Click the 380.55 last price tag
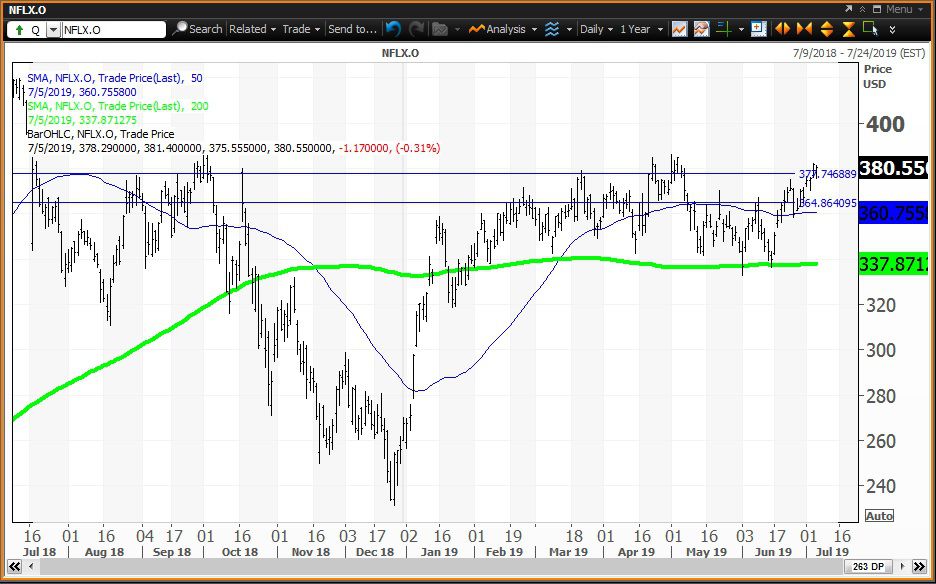 tap(893, 168)
